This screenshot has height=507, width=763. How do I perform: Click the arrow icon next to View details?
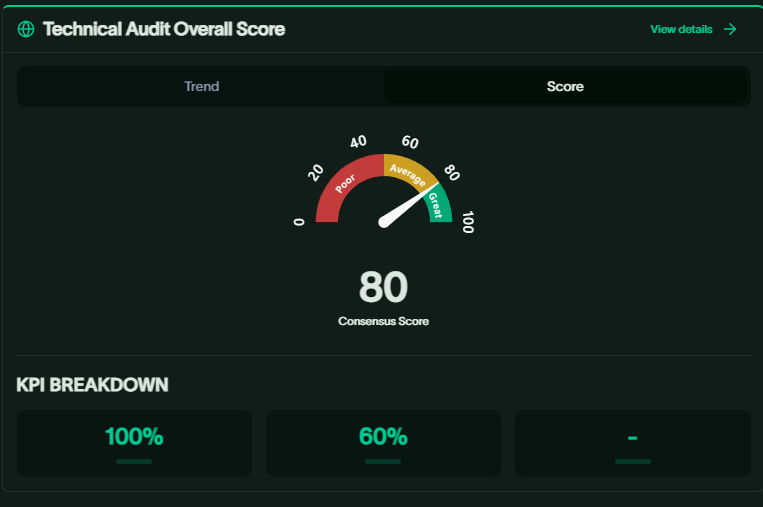[730, 29]
